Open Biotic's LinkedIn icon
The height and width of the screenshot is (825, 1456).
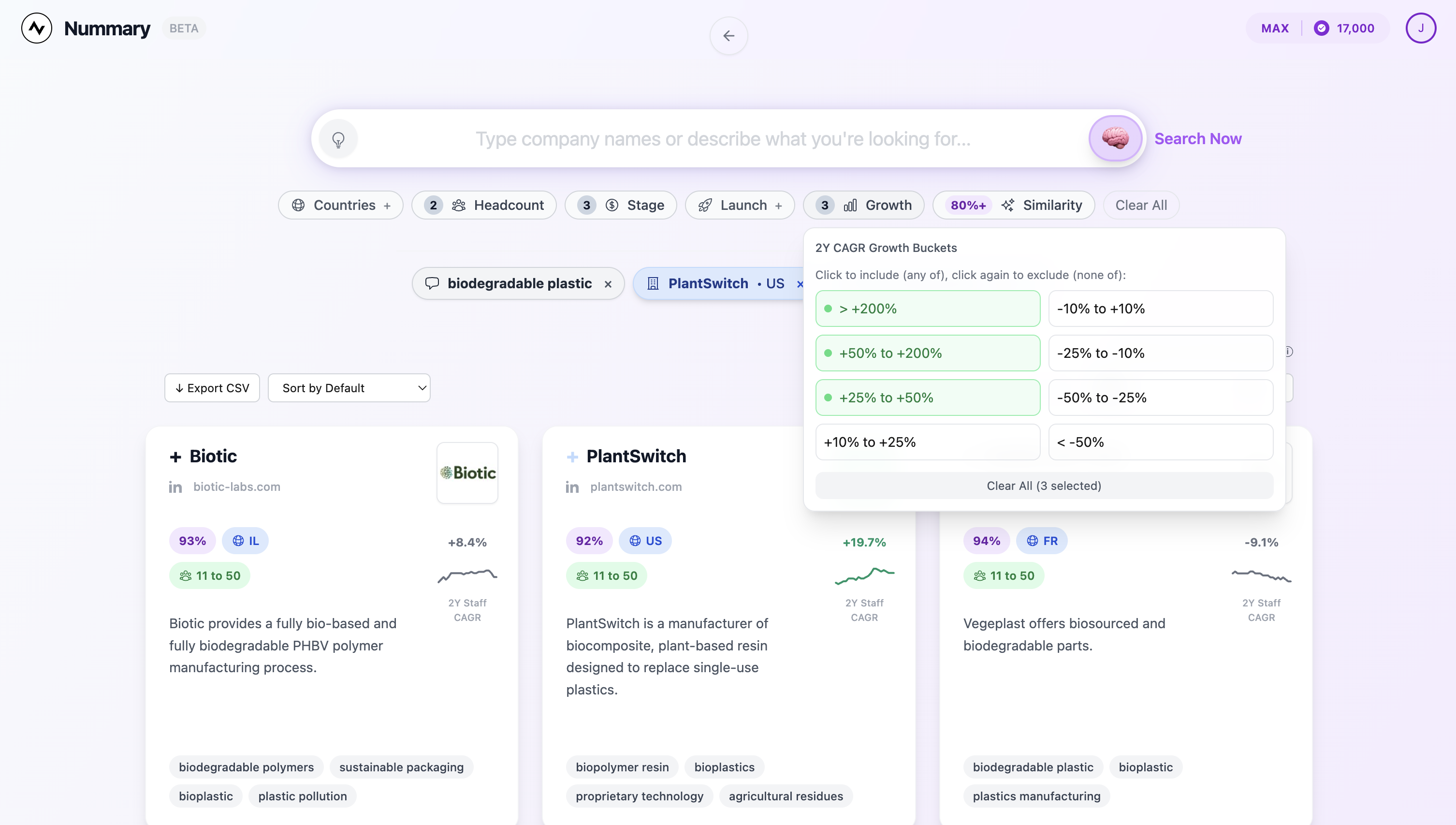175,486
